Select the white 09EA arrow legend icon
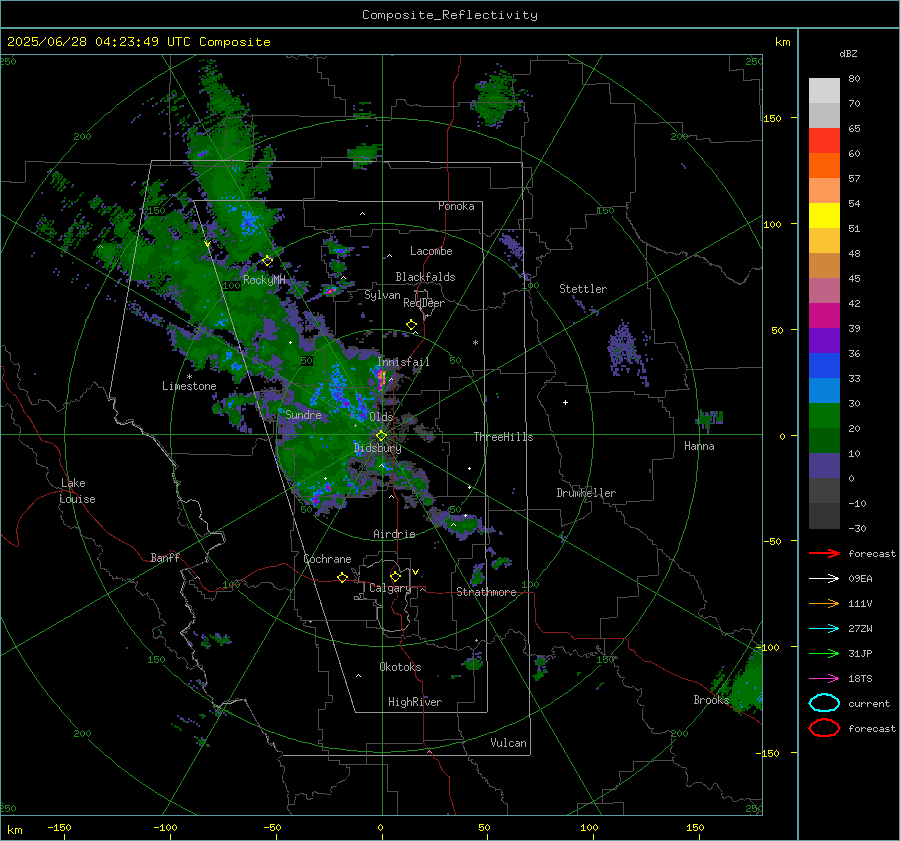Image resolution: width=900 pixels, height=841 pixels. [824, 579]
